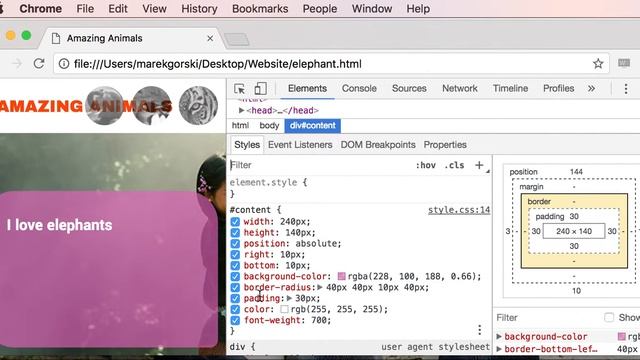Image resolution: width=640 pixels, height=360 pixels.
Task: Close the Amazing Animals tab
Action: tap(210, 38)
